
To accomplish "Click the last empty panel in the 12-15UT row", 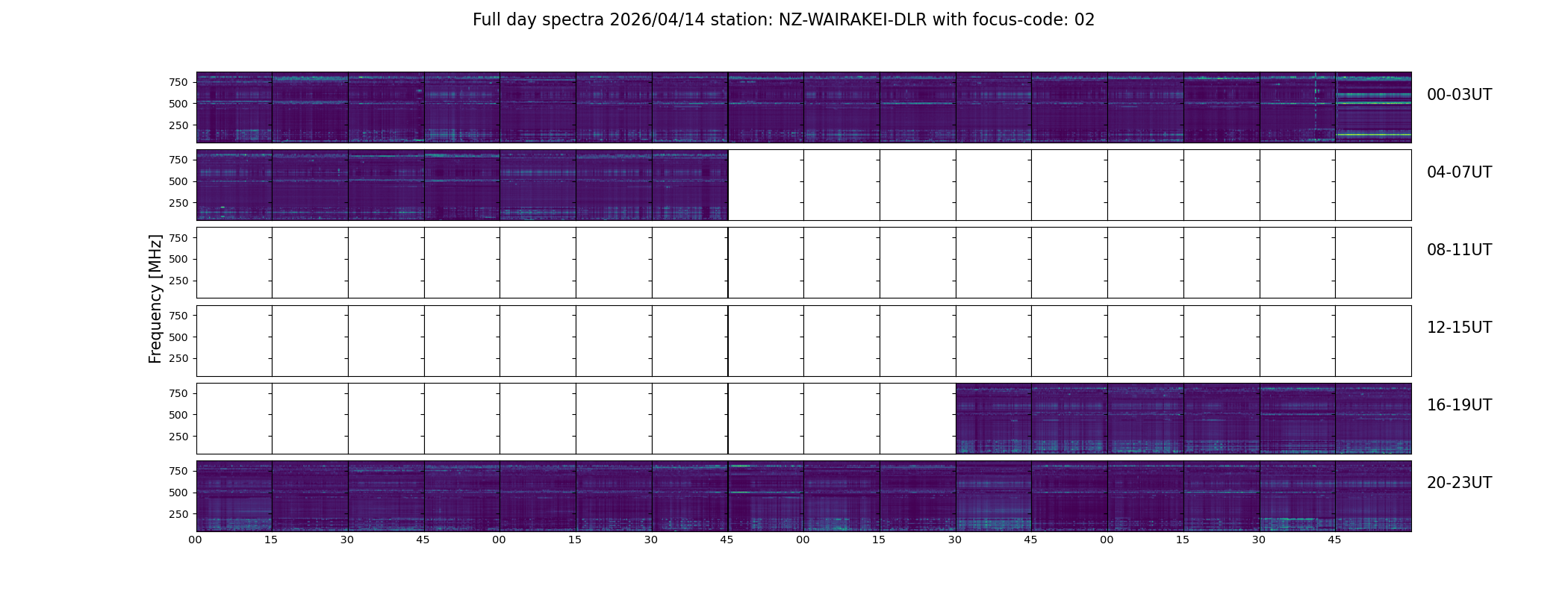I will pos(1373,340).
